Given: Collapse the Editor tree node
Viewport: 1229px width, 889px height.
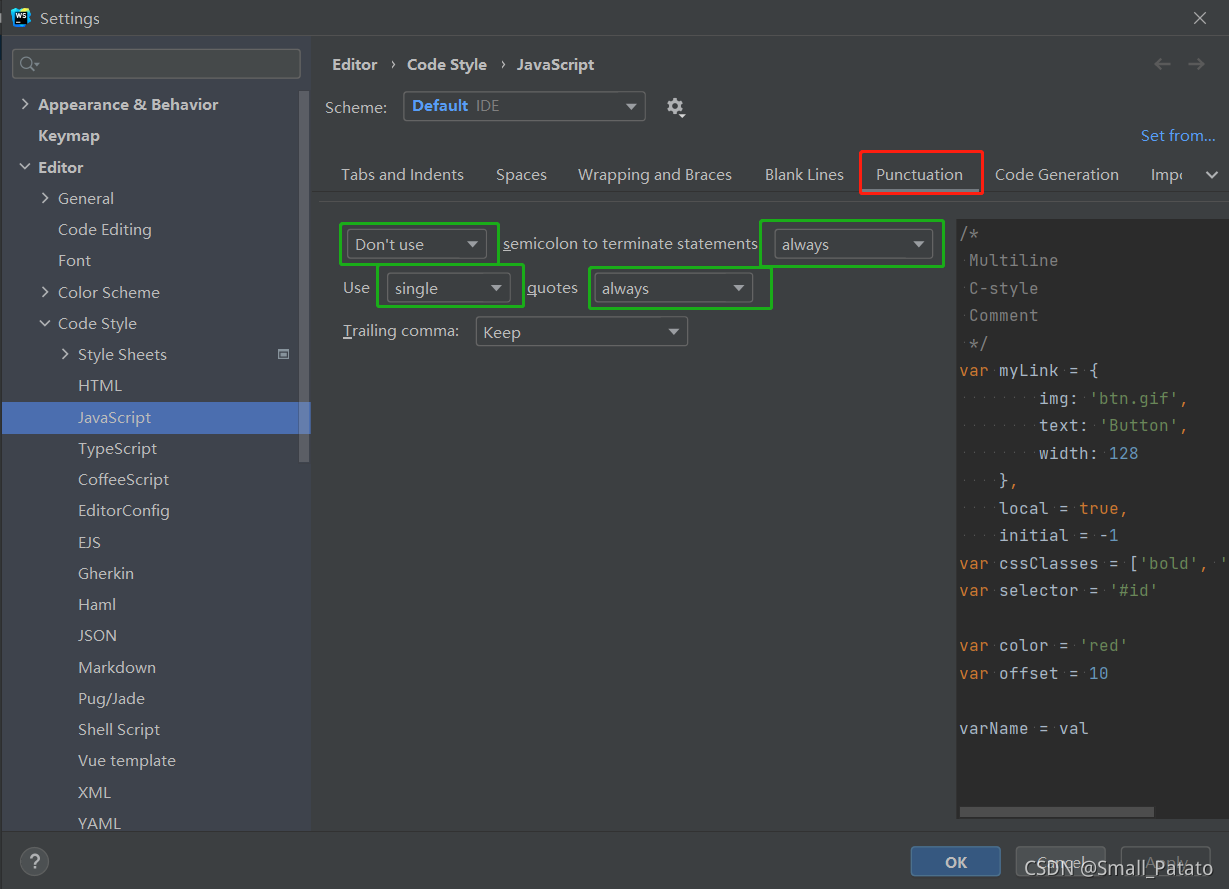Looking at the screenshot, I should pos(25,167).
